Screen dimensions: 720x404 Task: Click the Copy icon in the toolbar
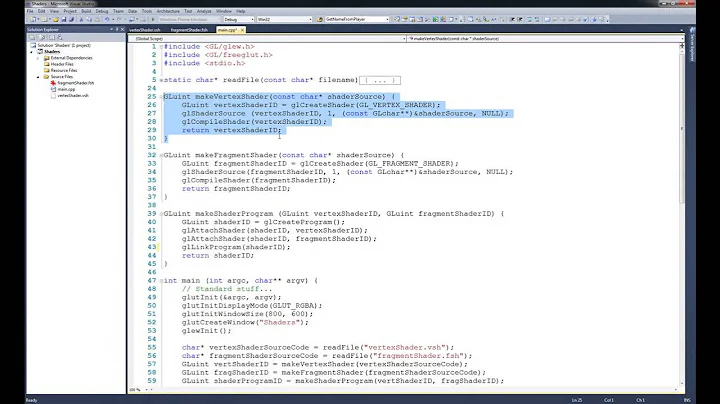[89, 19]
